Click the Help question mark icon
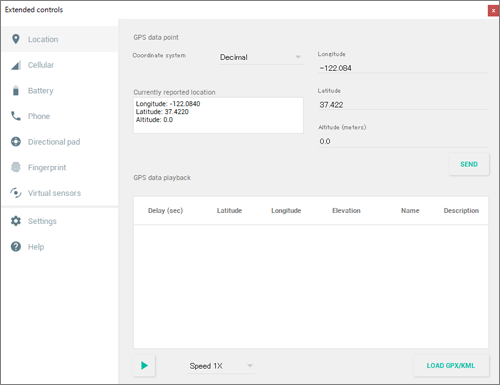 point(16,247)
